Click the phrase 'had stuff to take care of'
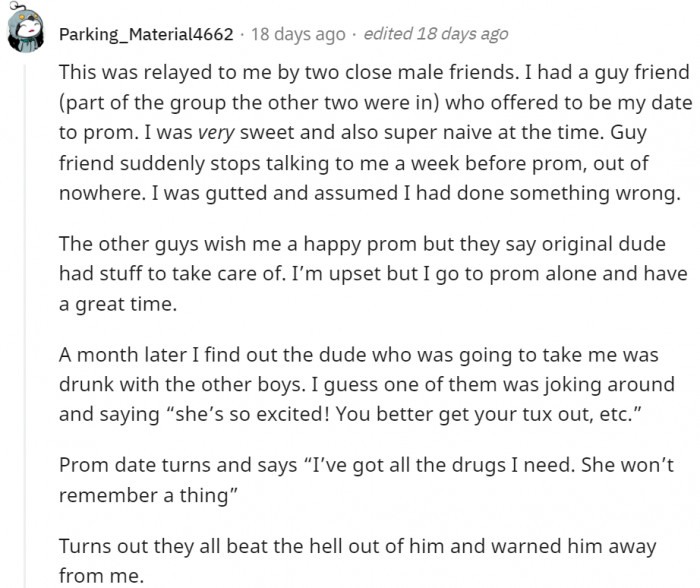Image resolution: width=700 pixels, height=588 pixels. tap(171, 274)
